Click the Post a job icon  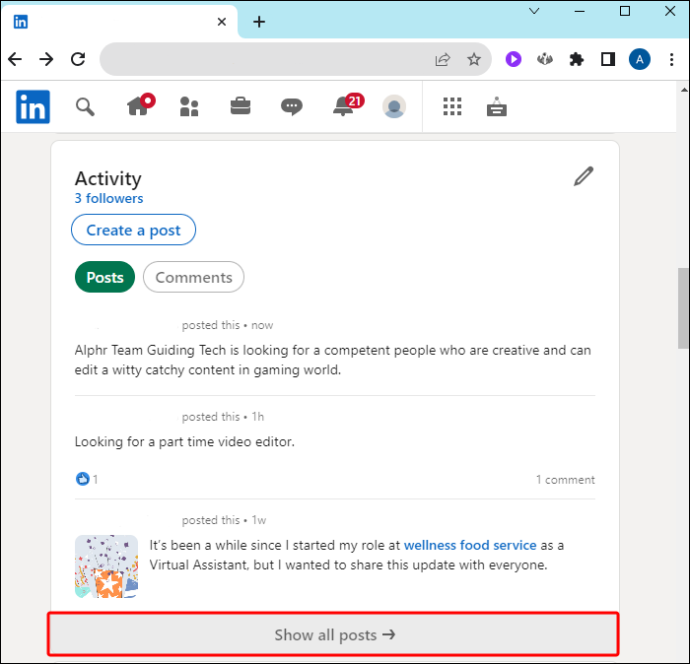click(x=497, y=106)
